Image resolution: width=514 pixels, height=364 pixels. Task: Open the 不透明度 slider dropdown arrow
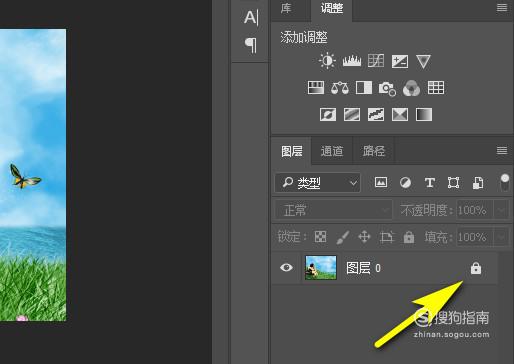point(502,210)
